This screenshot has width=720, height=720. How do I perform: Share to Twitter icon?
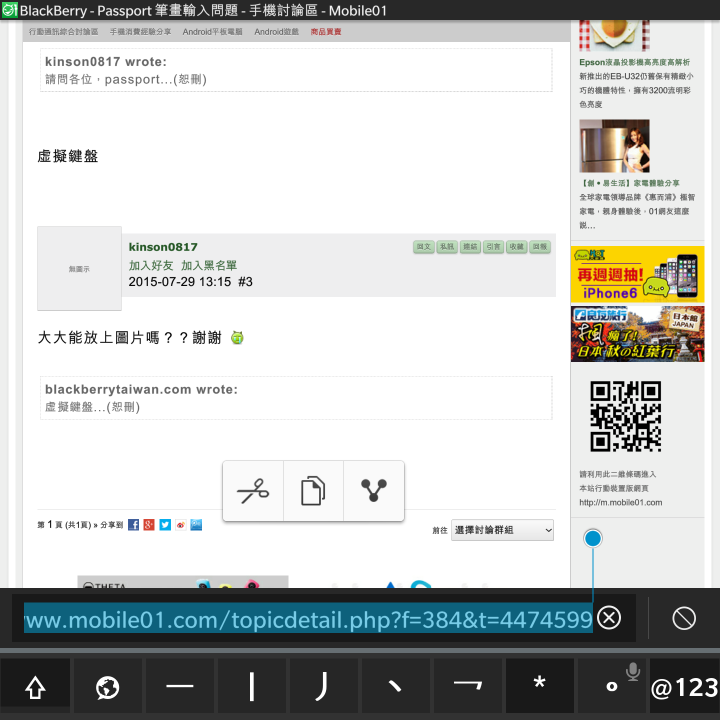165,525
